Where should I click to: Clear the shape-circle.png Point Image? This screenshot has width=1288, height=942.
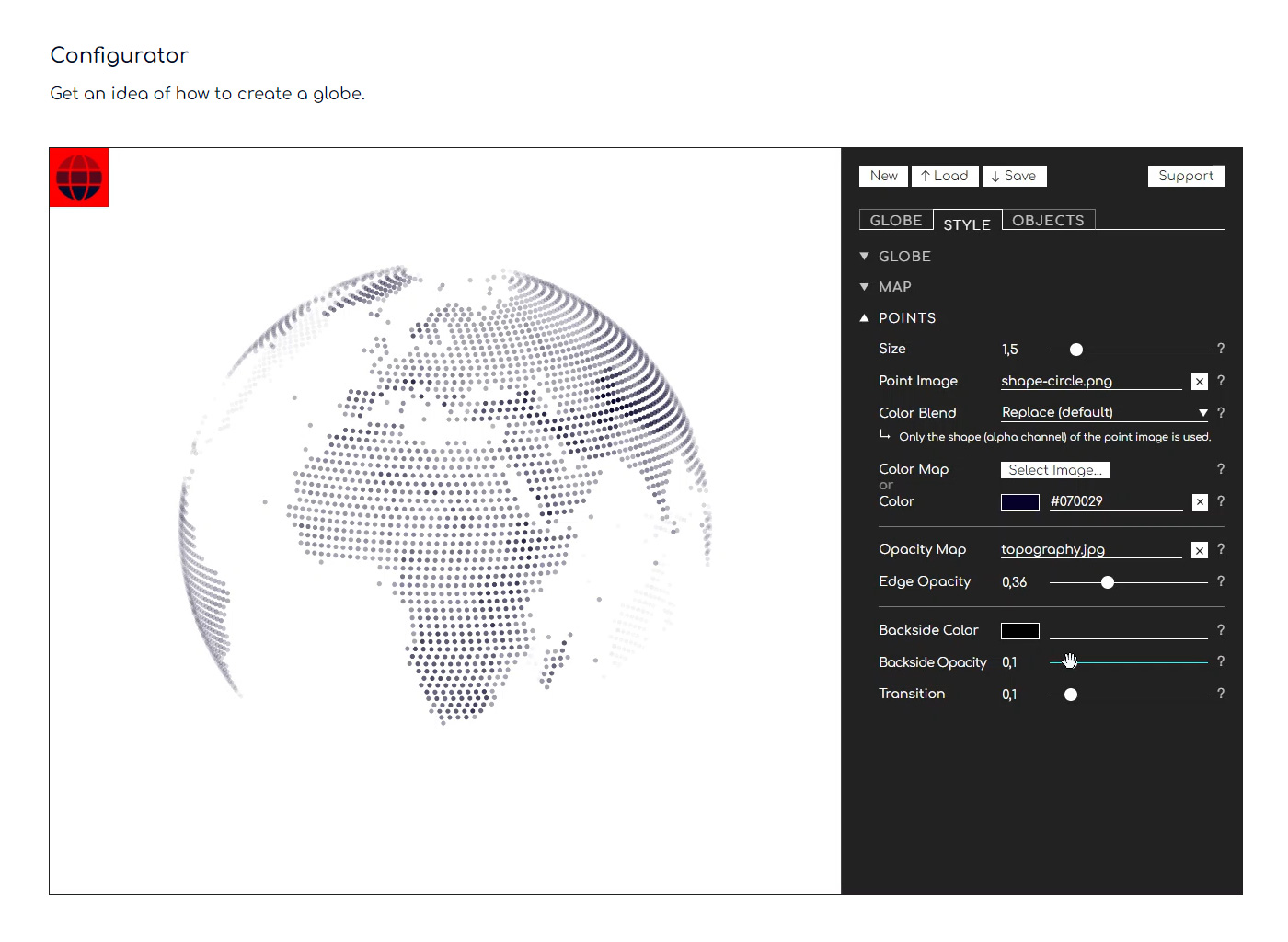[1200, 381]
